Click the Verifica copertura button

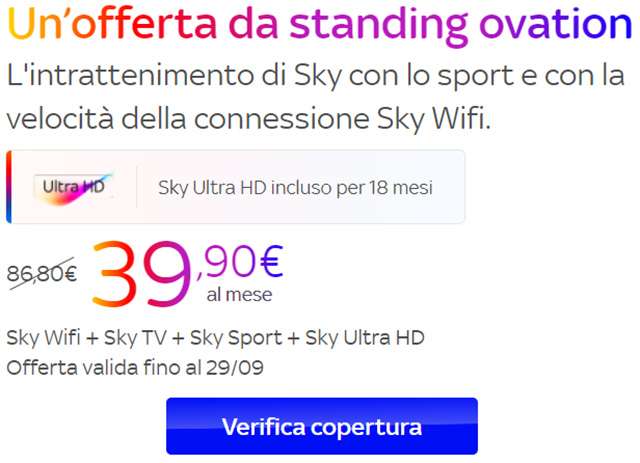pos(322,426)
